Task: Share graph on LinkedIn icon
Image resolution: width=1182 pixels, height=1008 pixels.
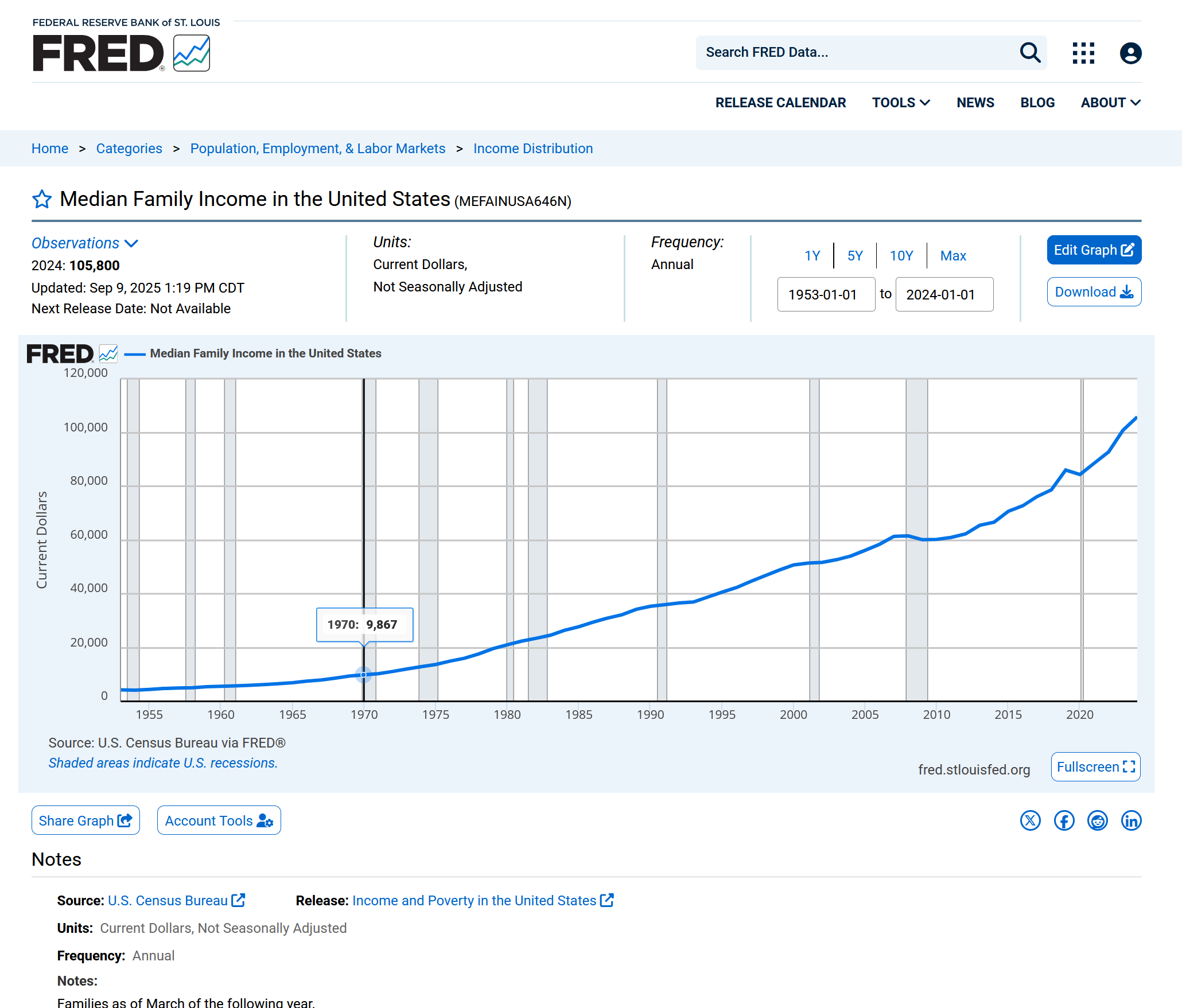Action: (1131, 820)
